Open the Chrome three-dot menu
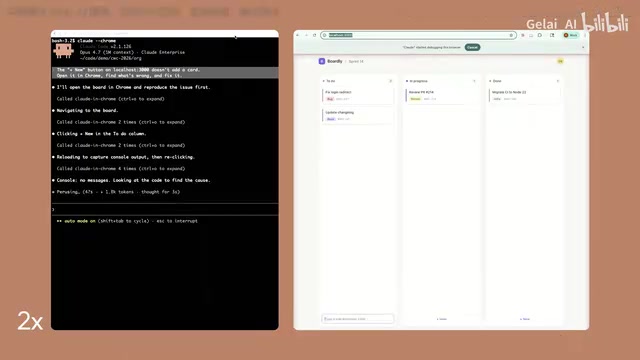This screenshot has height=360, width=640. tap(585, 35)
